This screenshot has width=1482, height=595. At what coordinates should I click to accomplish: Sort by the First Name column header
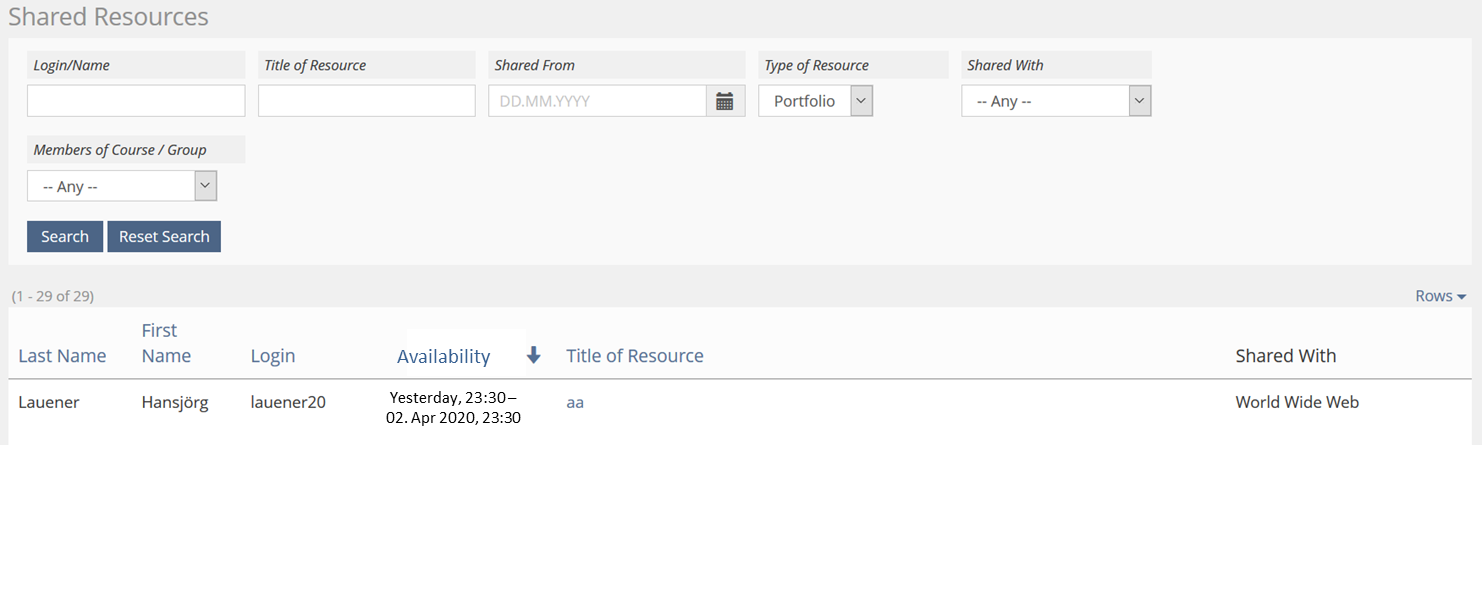pyautogui.click(x=165, y=343)
